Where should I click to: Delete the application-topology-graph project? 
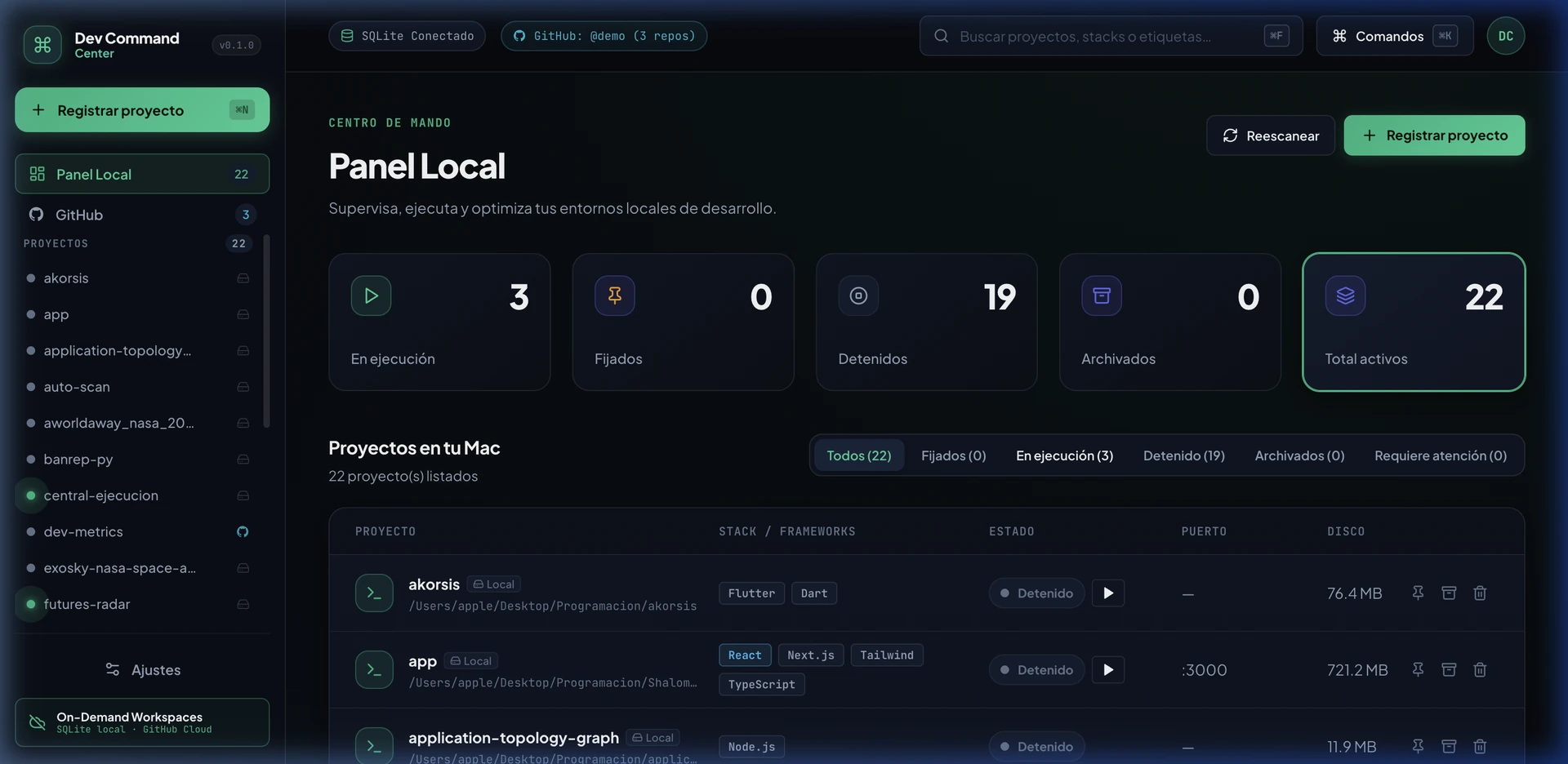tap(1480, 747)
